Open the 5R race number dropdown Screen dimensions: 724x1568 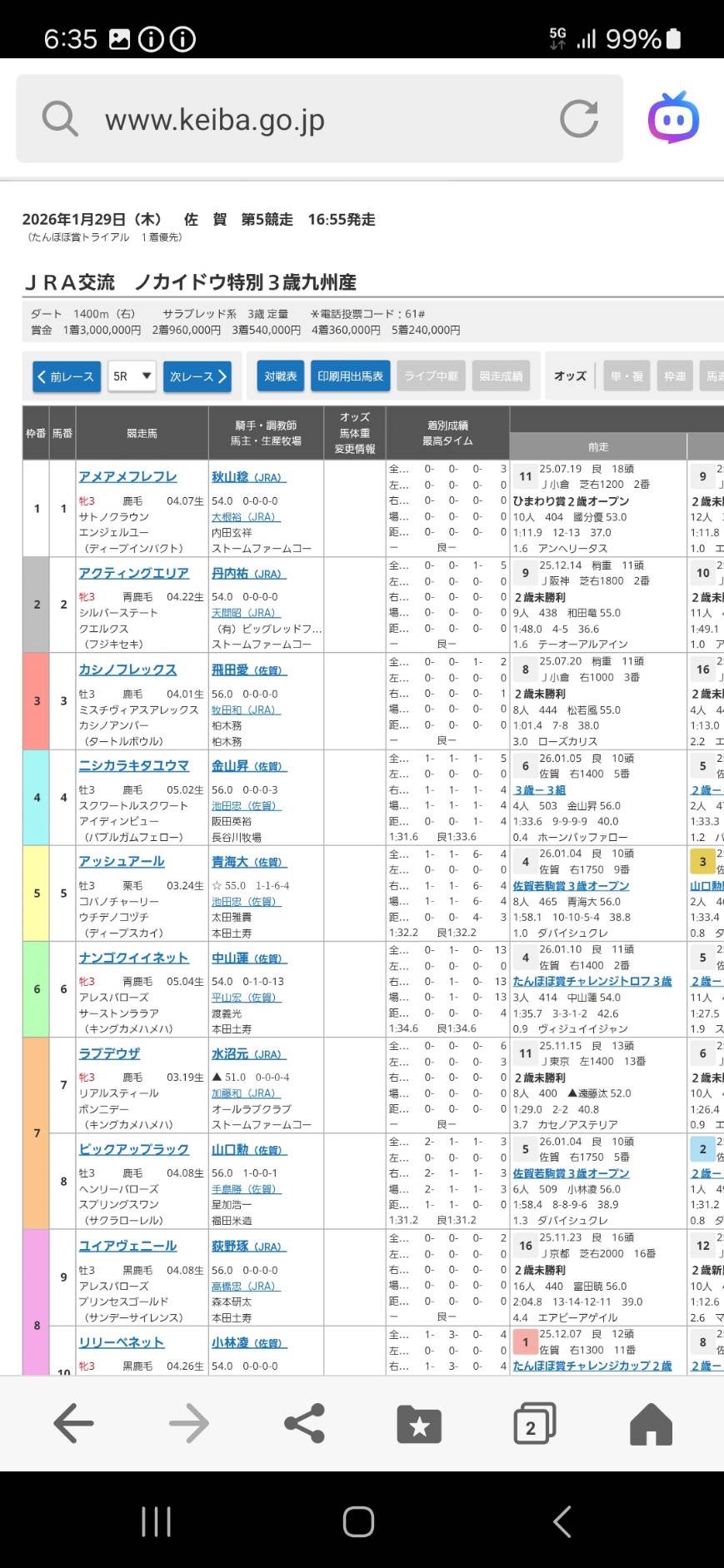coord(132,376)
